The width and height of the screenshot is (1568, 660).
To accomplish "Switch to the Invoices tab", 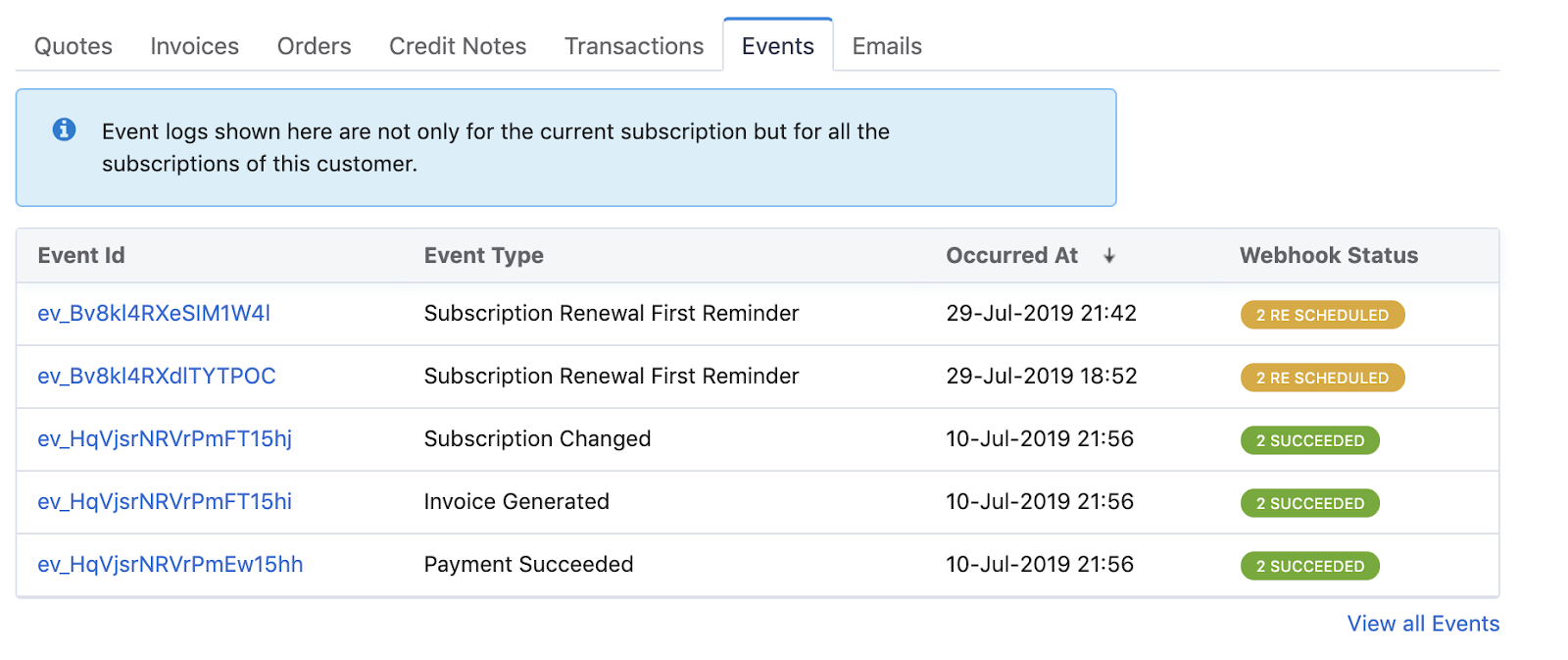I will click(194, 46).
